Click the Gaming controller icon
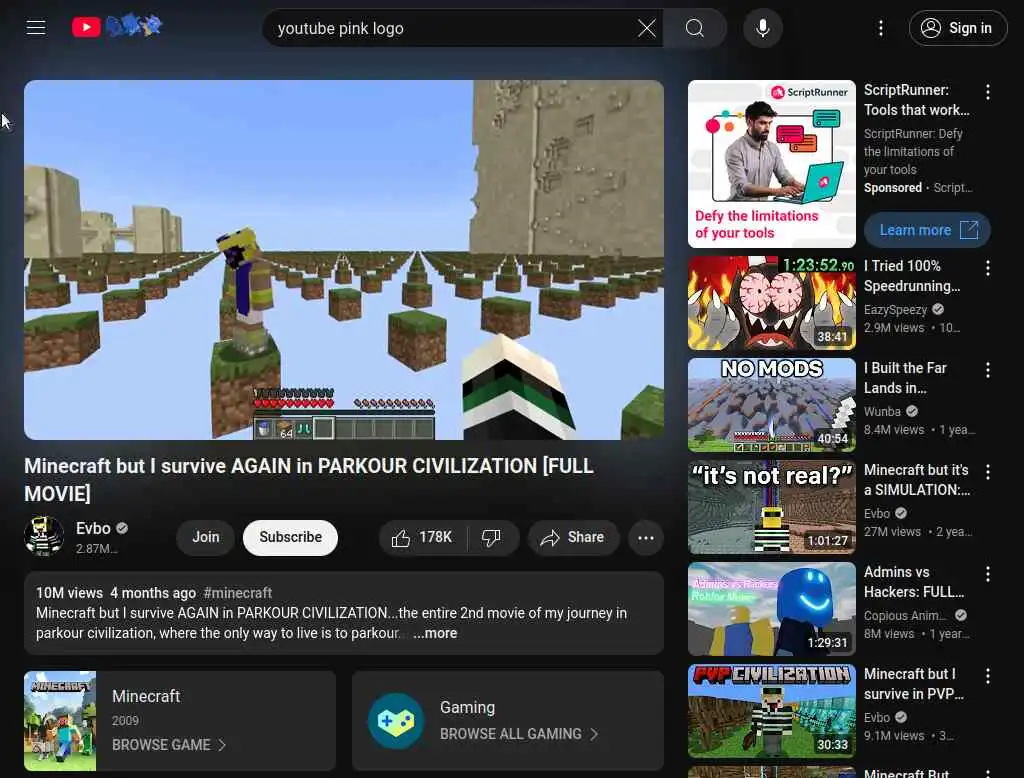The image size is (1024, 778). [x=396, y=721]
